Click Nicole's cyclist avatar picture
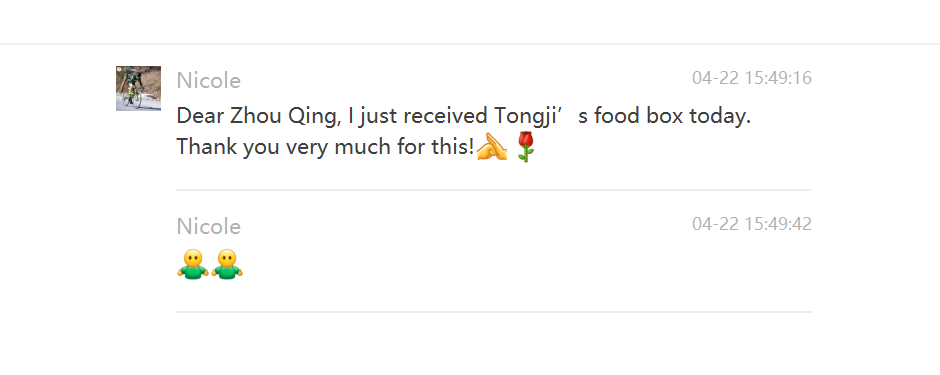The height and width of the screenshot is (375, 940). [x=138, y=89]
